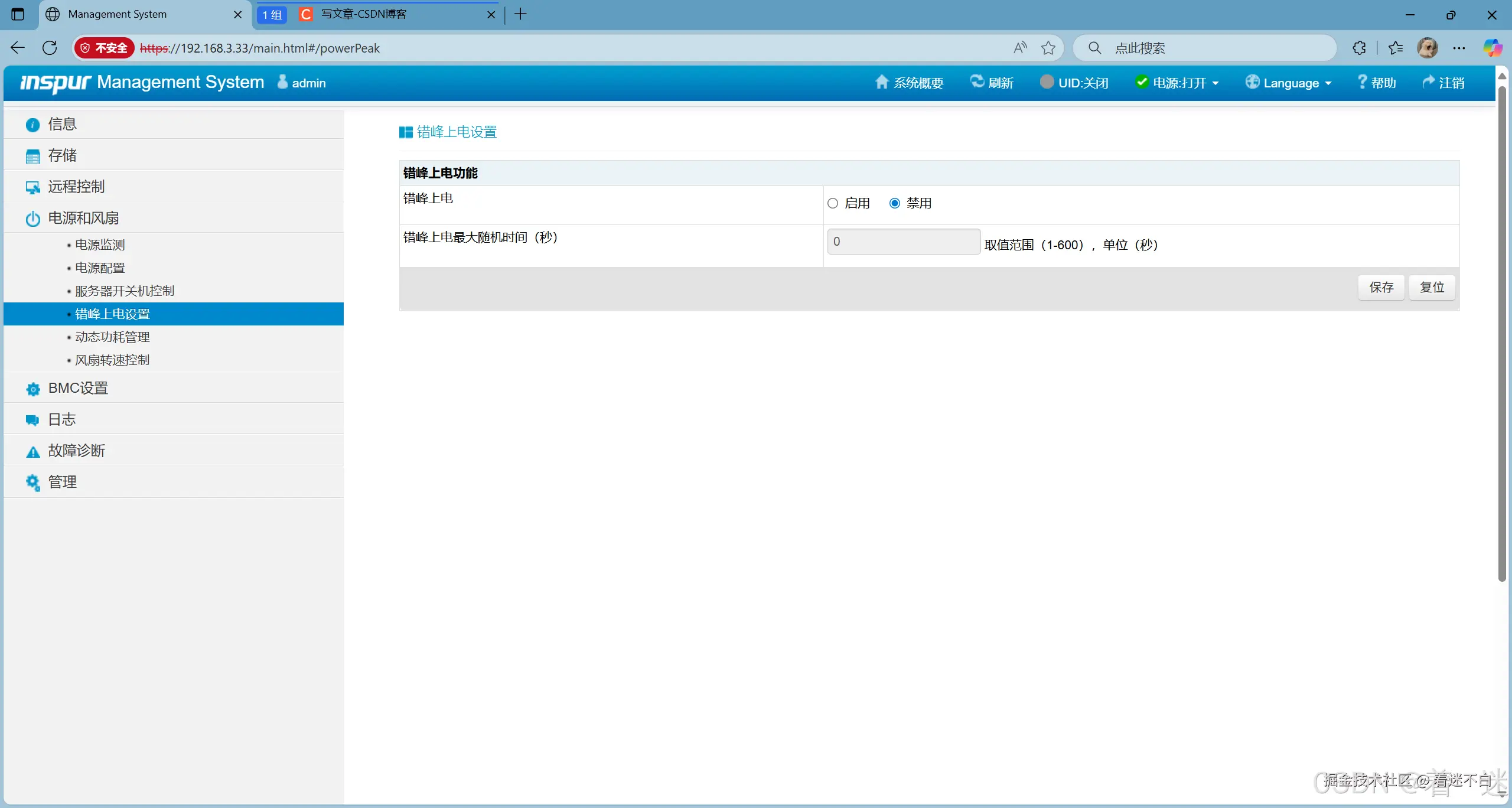1512x808 pixels.
Task: Collapse the 电源和风扇 sidebar section
Action: pyautogui.click(x=83, y=218)
